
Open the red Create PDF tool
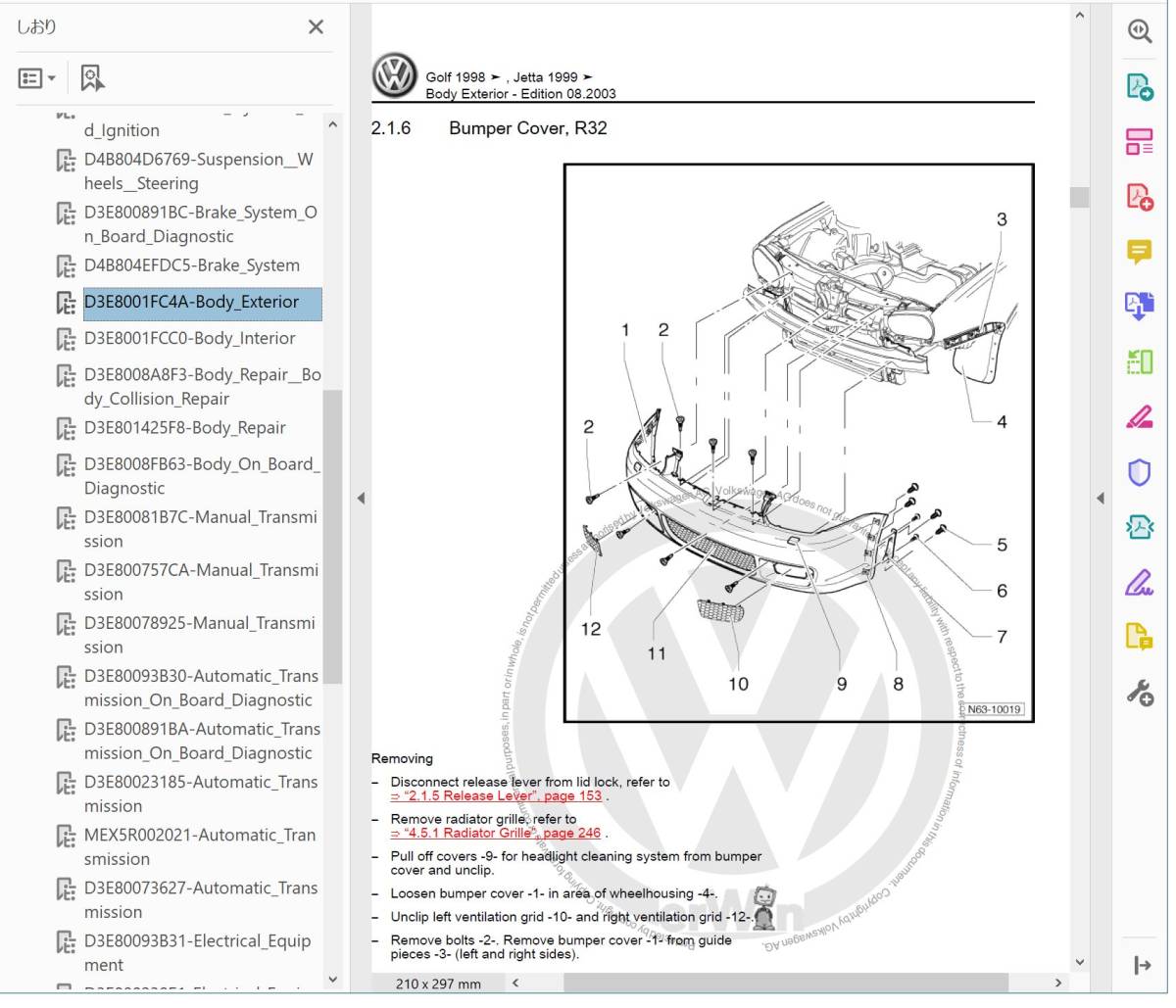point(1139,197)
